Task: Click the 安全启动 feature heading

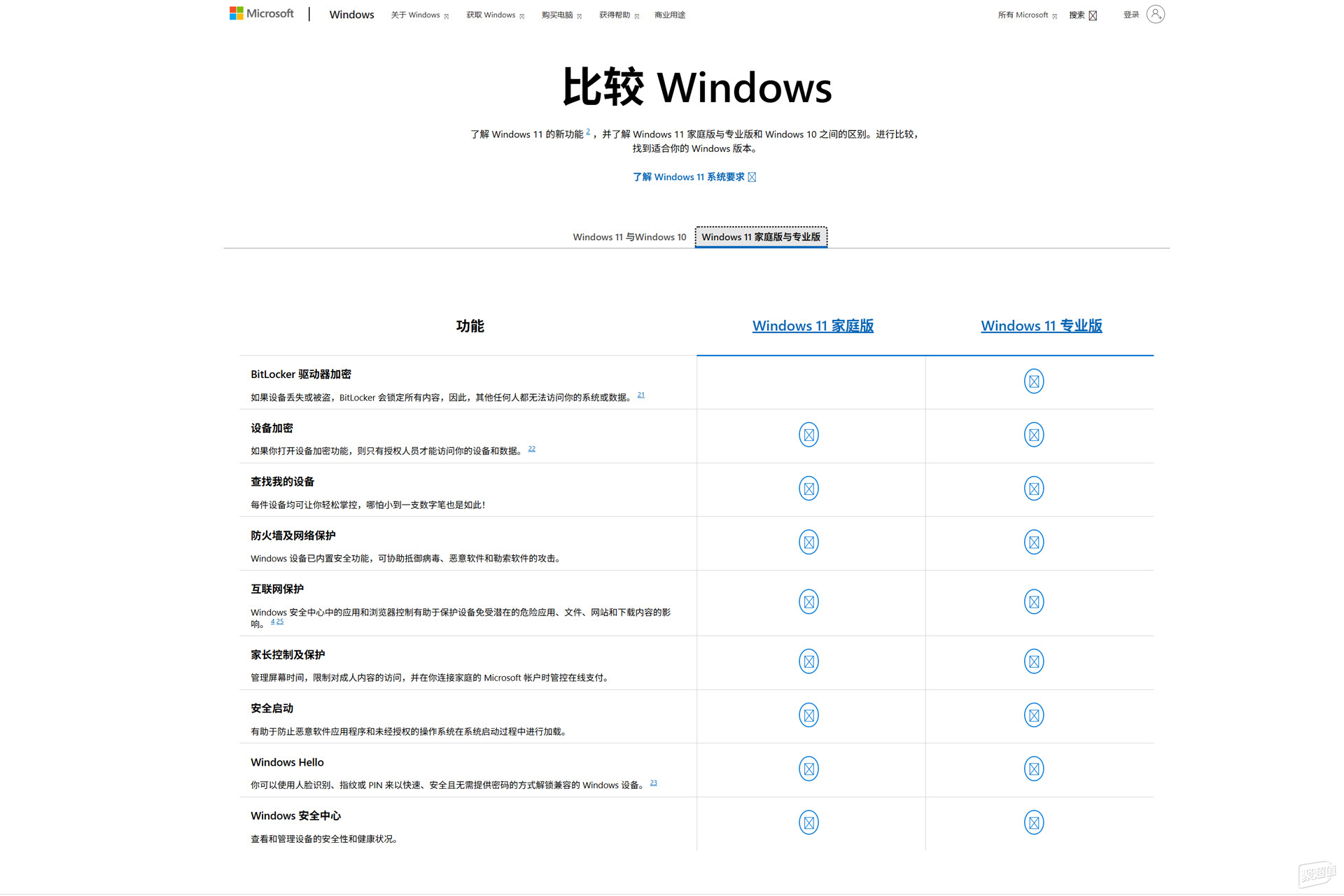Action: [272, 708]
